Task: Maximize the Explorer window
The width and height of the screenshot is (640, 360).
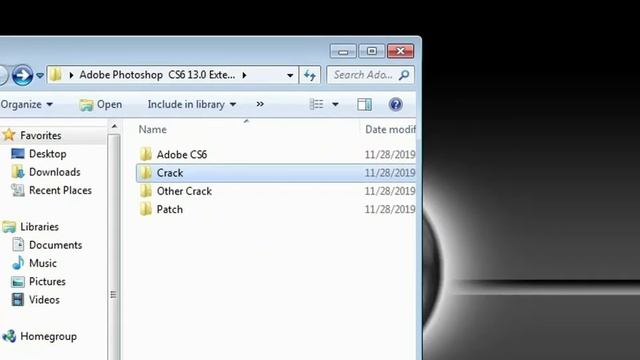Action: coord(372,51)
